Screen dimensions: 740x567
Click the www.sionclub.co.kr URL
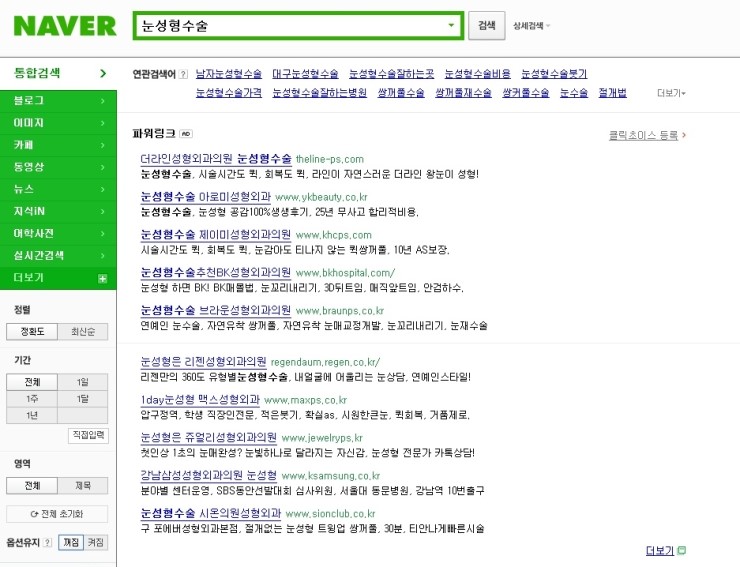(330, 514)
